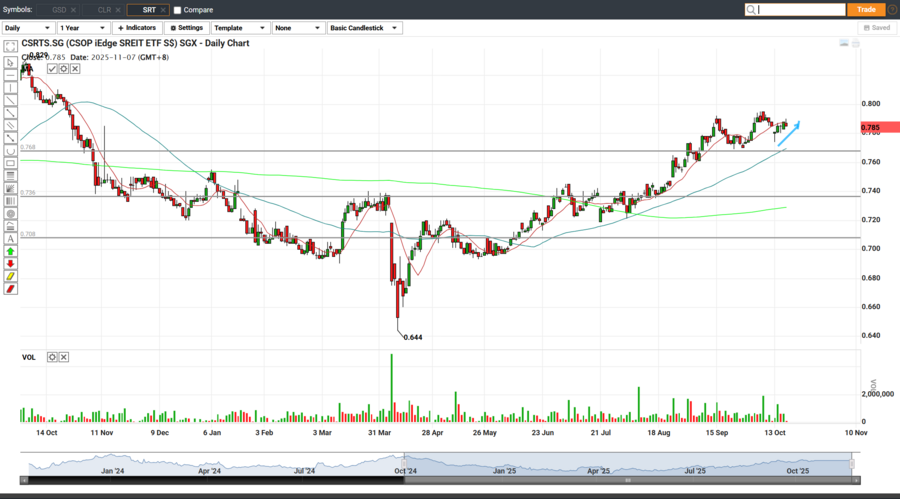Add a green up arrow marker
This screenshot has height=499, width=900.
coord(11,251)
